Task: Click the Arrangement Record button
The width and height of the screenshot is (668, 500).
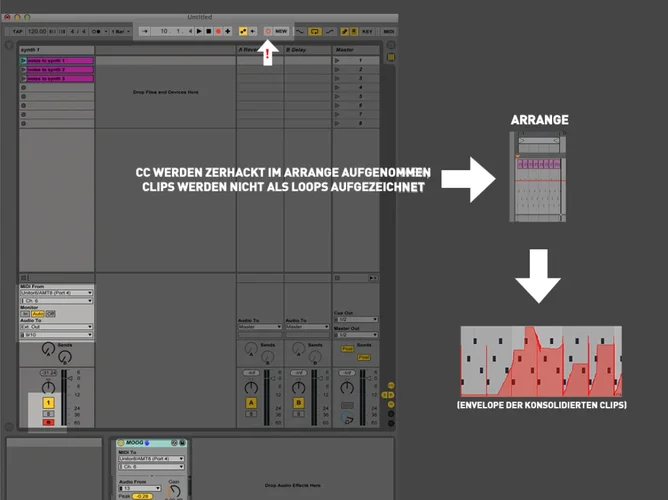Action: [x=218, y=31]
